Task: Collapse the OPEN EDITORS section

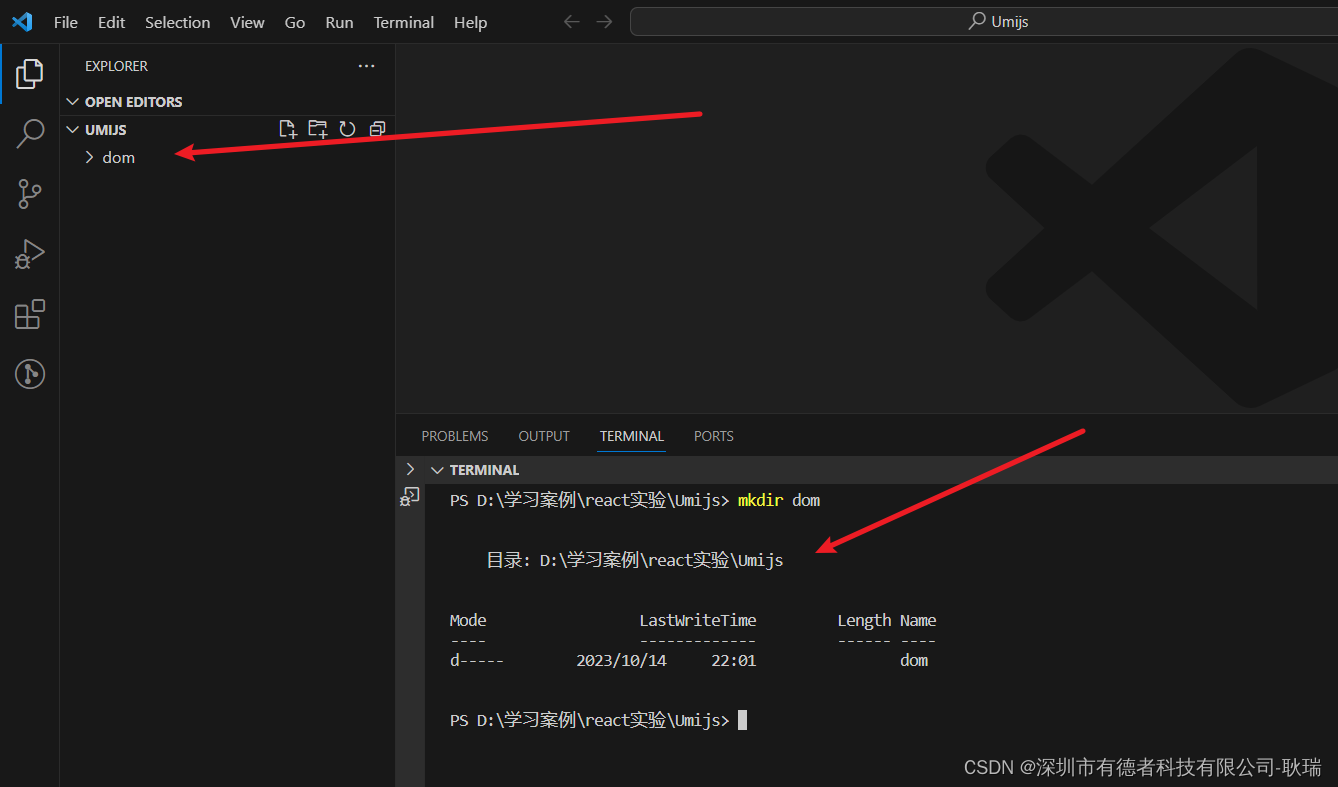Action: point(72,102)
